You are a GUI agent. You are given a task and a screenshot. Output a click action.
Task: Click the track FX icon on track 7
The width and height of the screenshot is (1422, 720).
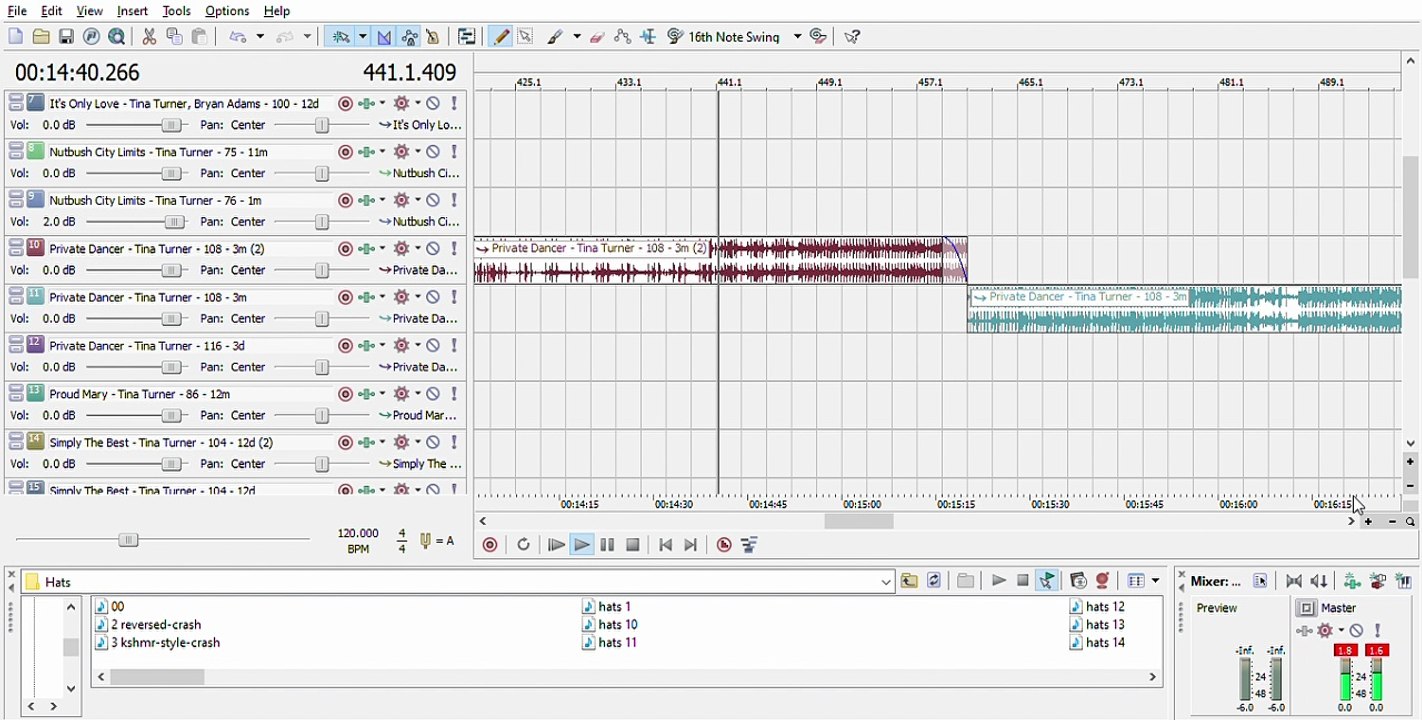[368, 103]
